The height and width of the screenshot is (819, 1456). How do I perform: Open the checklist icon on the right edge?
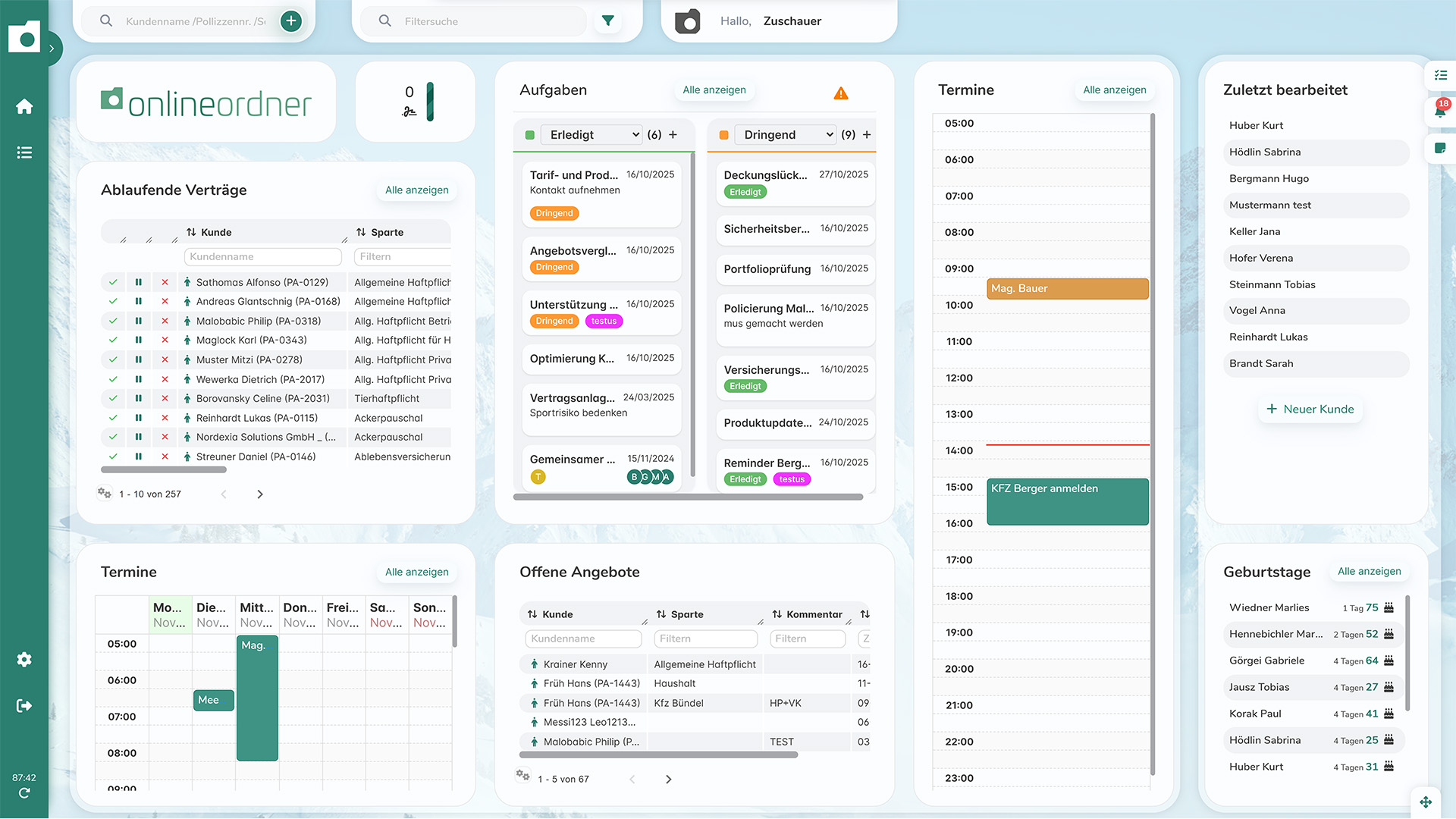click(x=1442, y=74)
